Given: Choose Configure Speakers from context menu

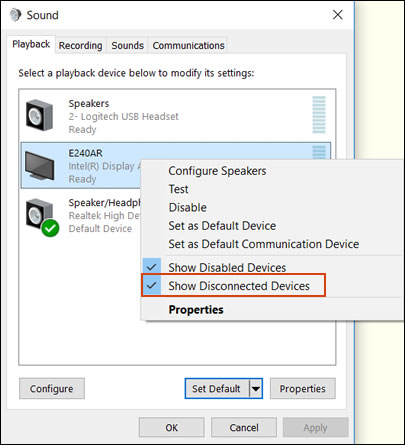Looking at the screenshot, I should pyautogui.click(x=217, y=171).
